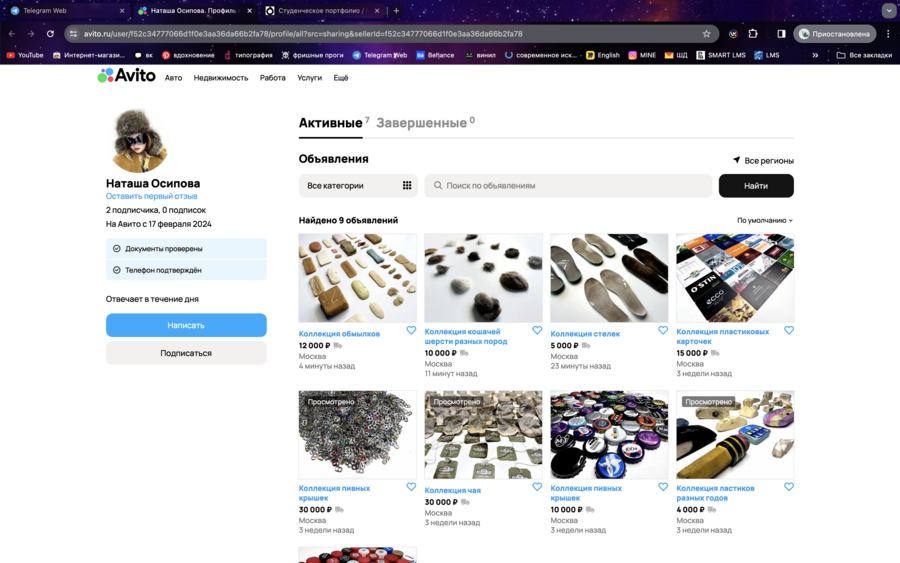Click the Подписаться button
Image resolution: width=900 pixels, height=563 pixels.
pyautogui.click(x=186, y=353)
